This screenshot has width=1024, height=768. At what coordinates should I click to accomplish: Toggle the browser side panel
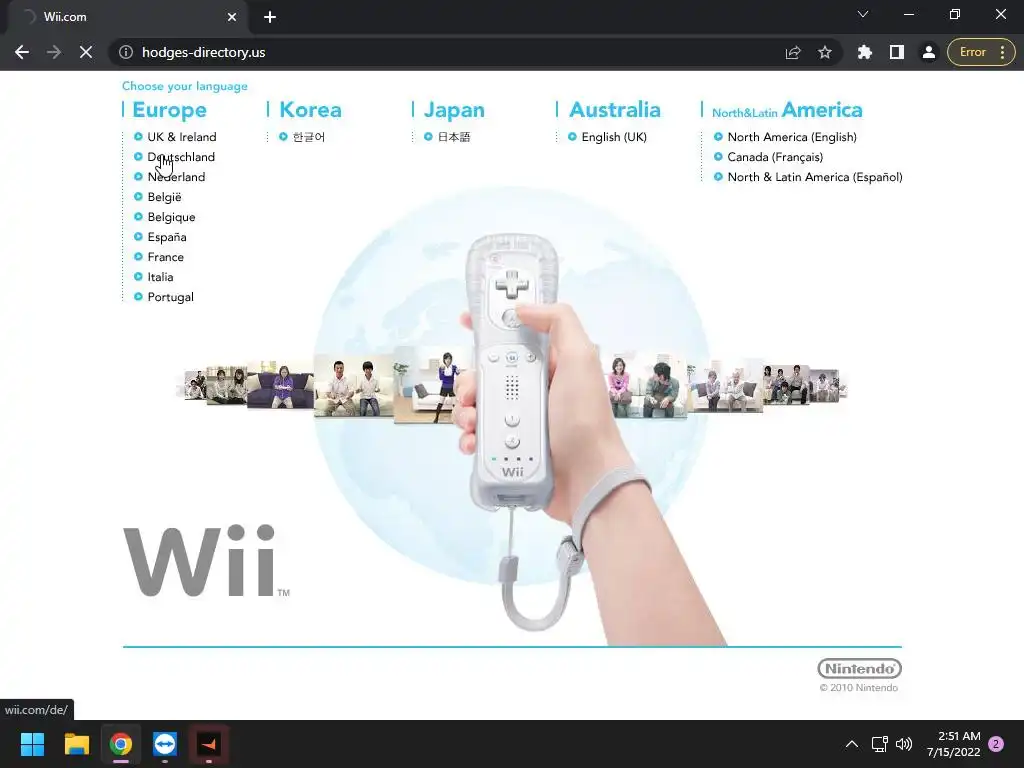pos(897,52)
